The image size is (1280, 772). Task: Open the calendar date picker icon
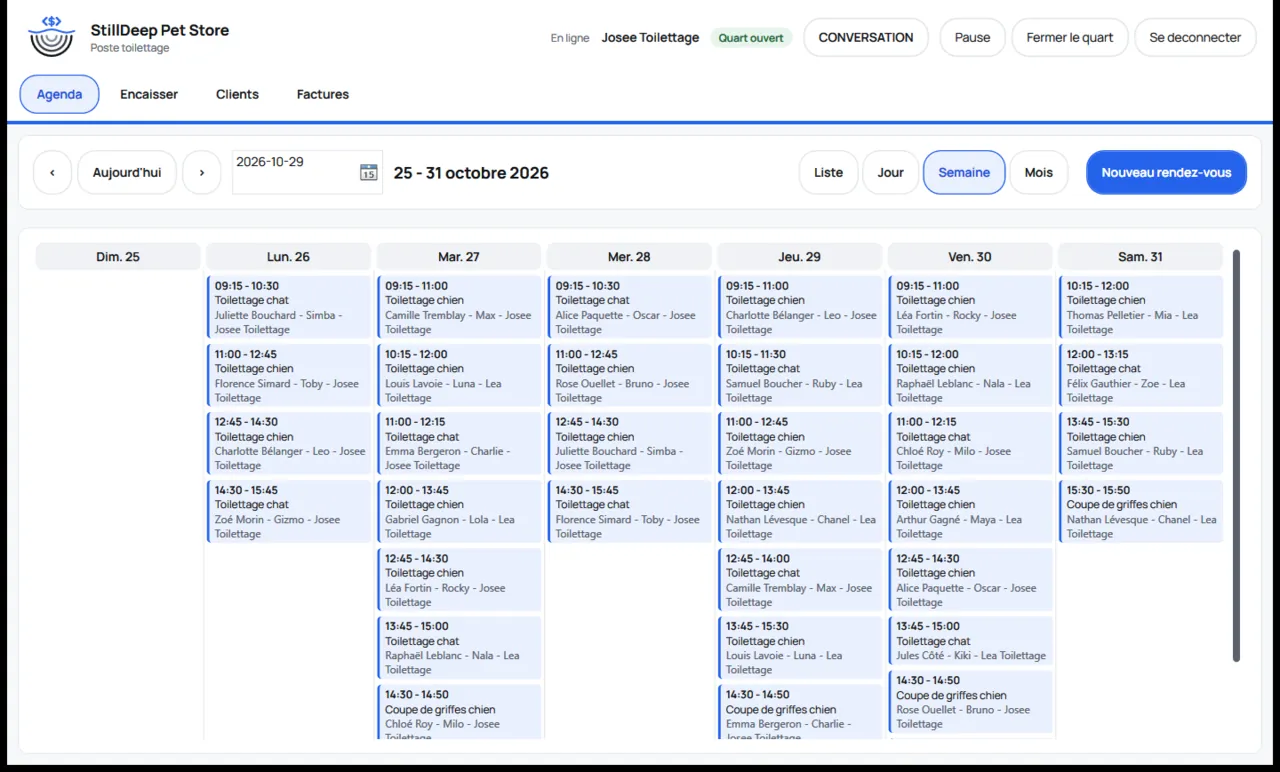368,172
